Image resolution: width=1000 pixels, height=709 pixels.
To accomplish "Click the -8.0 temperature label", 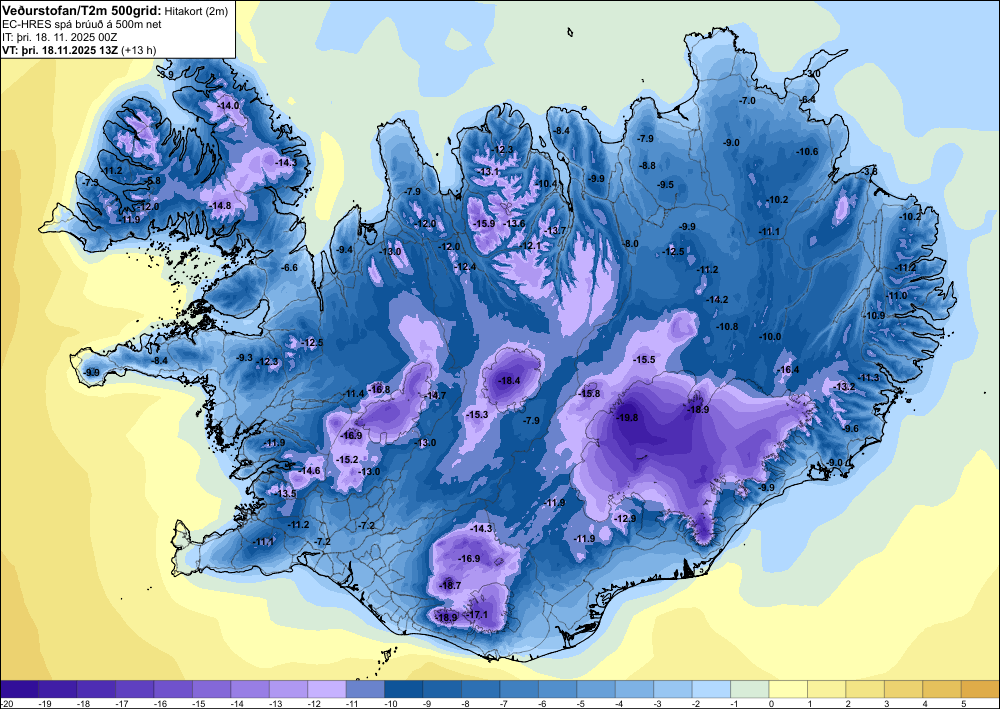I will pos(630,244).
